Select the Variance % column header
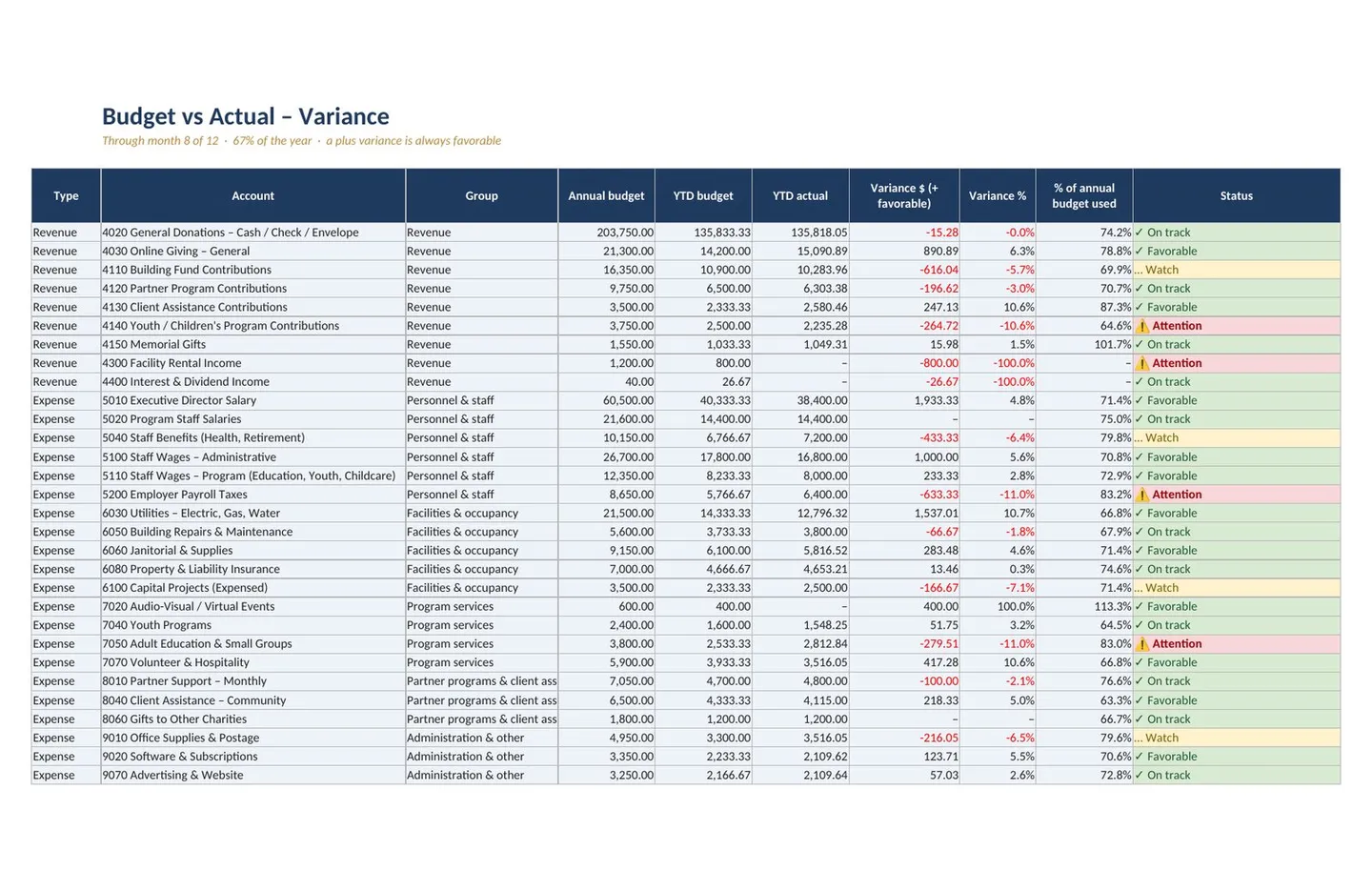The width and height of the screenshot is (1372, 891). tap(998, 195)
